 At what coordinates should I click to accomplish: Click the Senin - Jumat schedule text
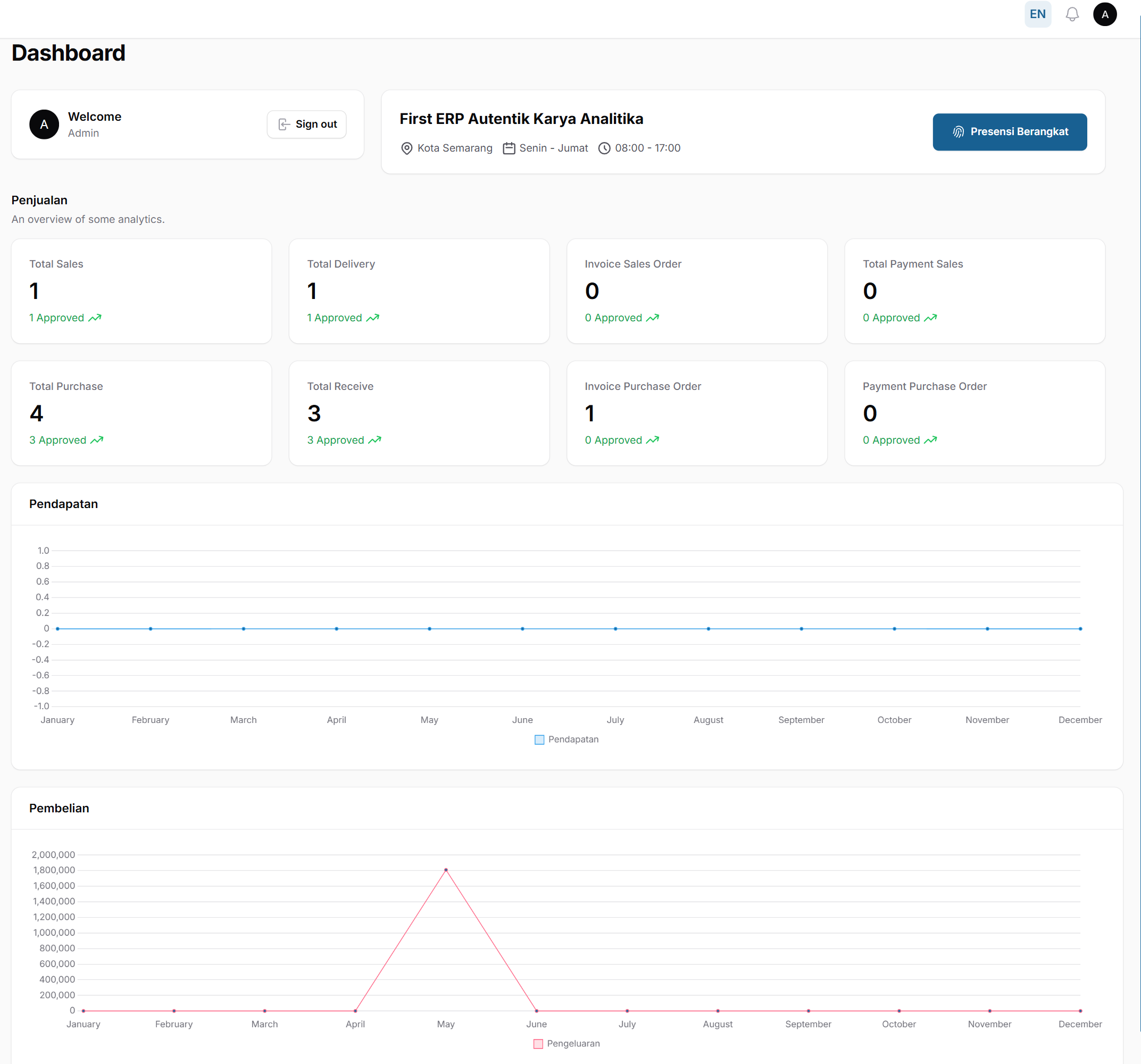pyautogui.click(x=553, y=148)
